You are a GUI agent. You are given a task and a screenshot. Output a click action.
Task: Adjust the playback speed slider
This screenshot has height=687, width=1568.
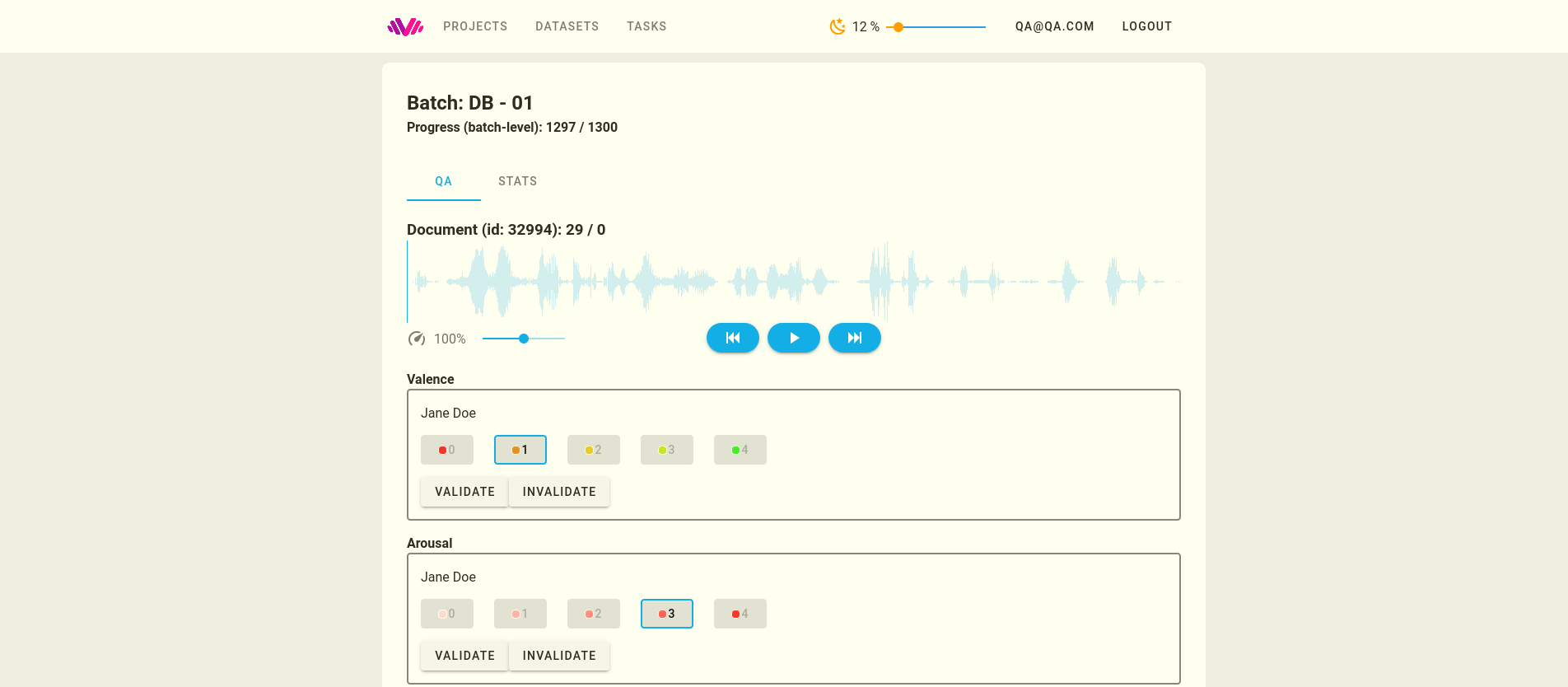pyautogui.click(x=524, y=339)
